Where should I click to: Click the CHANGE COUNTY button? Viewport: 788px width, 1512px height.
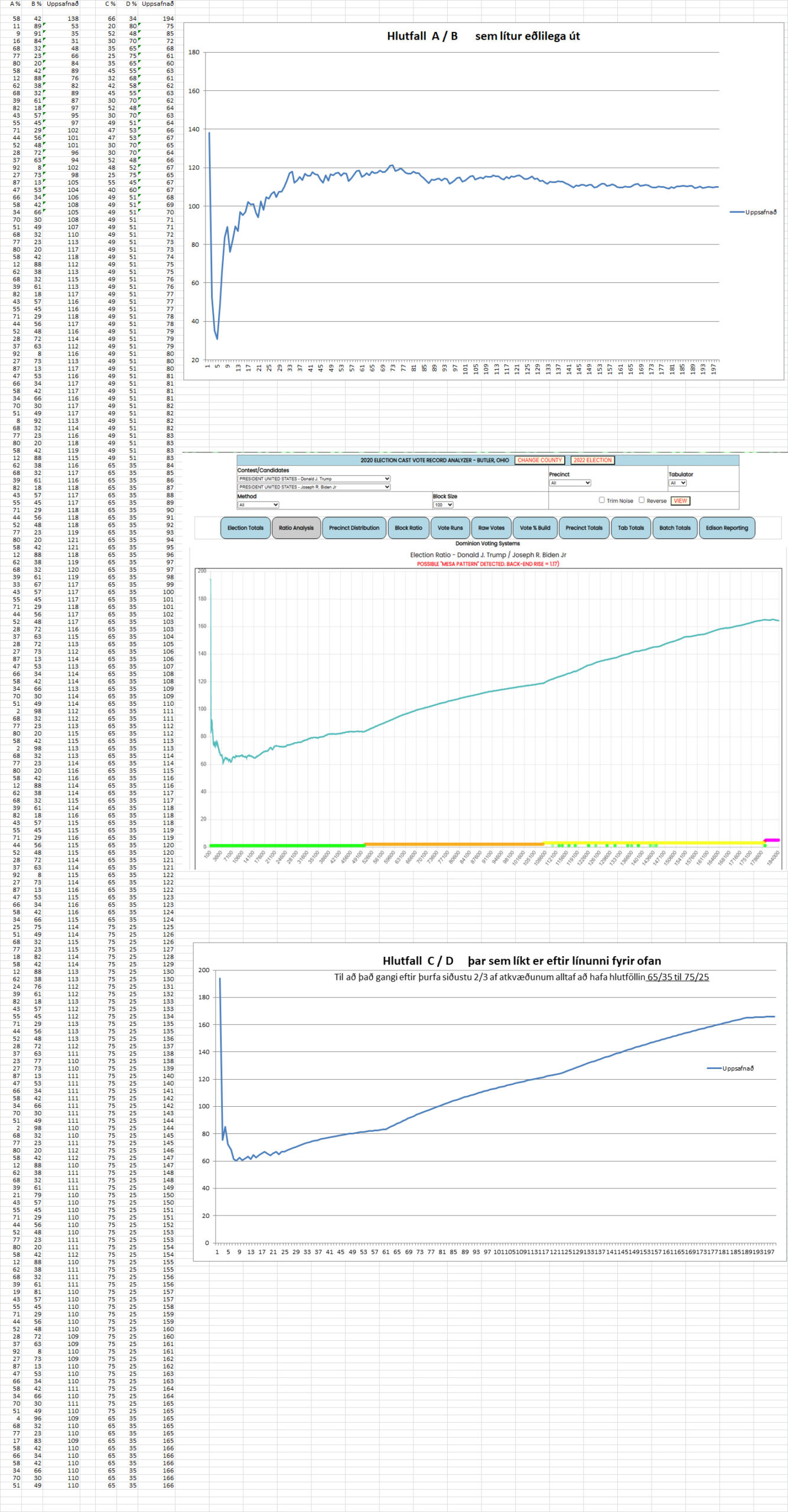[539, 460]
